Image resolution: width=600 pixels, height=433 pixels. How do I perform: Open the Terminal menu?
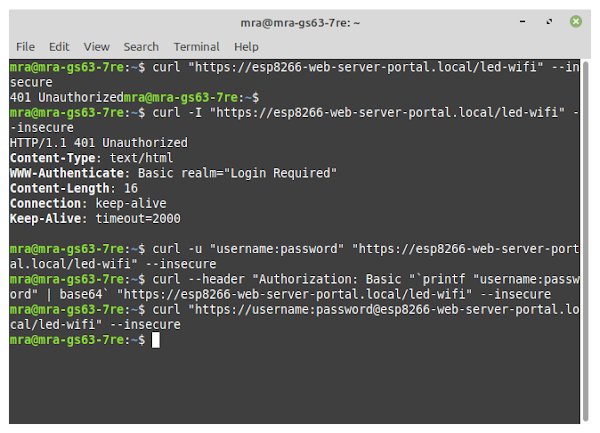pyautogui.click(x=196, y=47)
